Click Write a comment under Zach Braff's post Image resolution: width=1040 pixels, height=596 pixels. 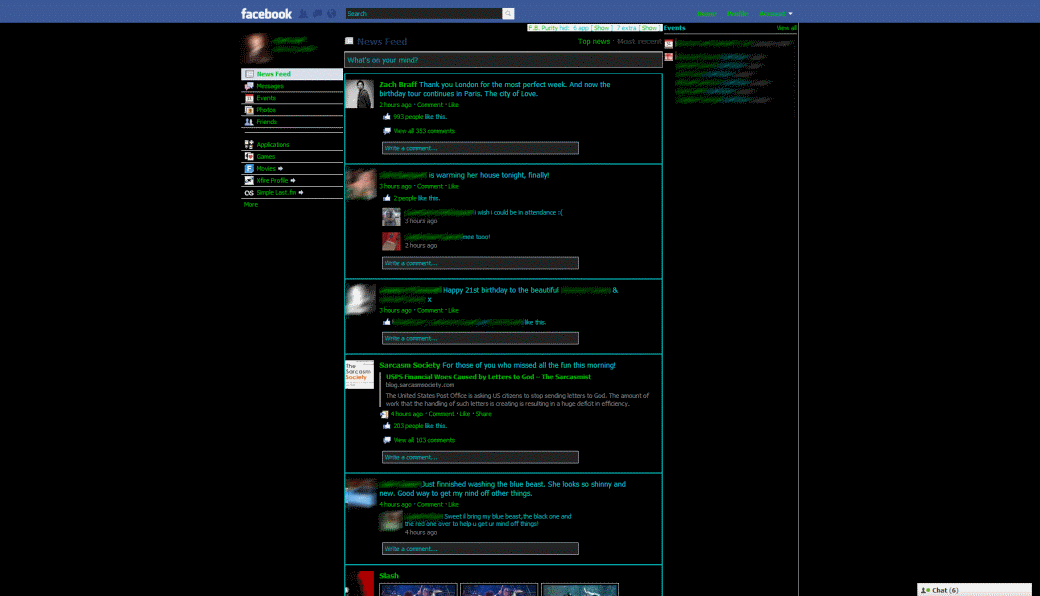[480, 148]
